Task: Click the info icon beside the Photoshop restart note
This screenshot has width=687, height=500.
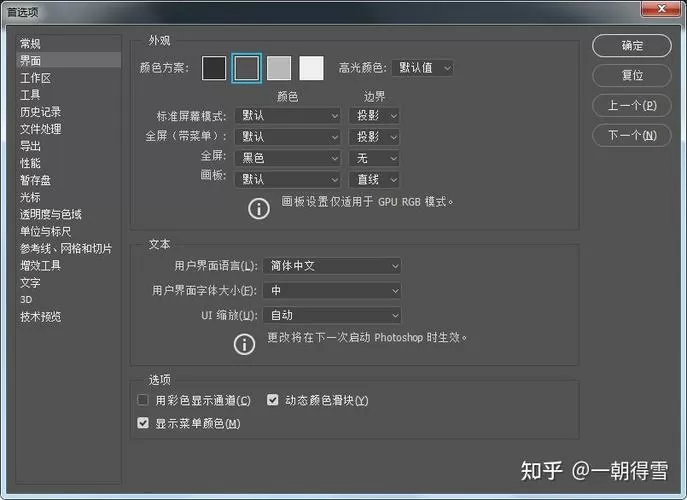Action: pyautogui.click(x=244, y=344)
